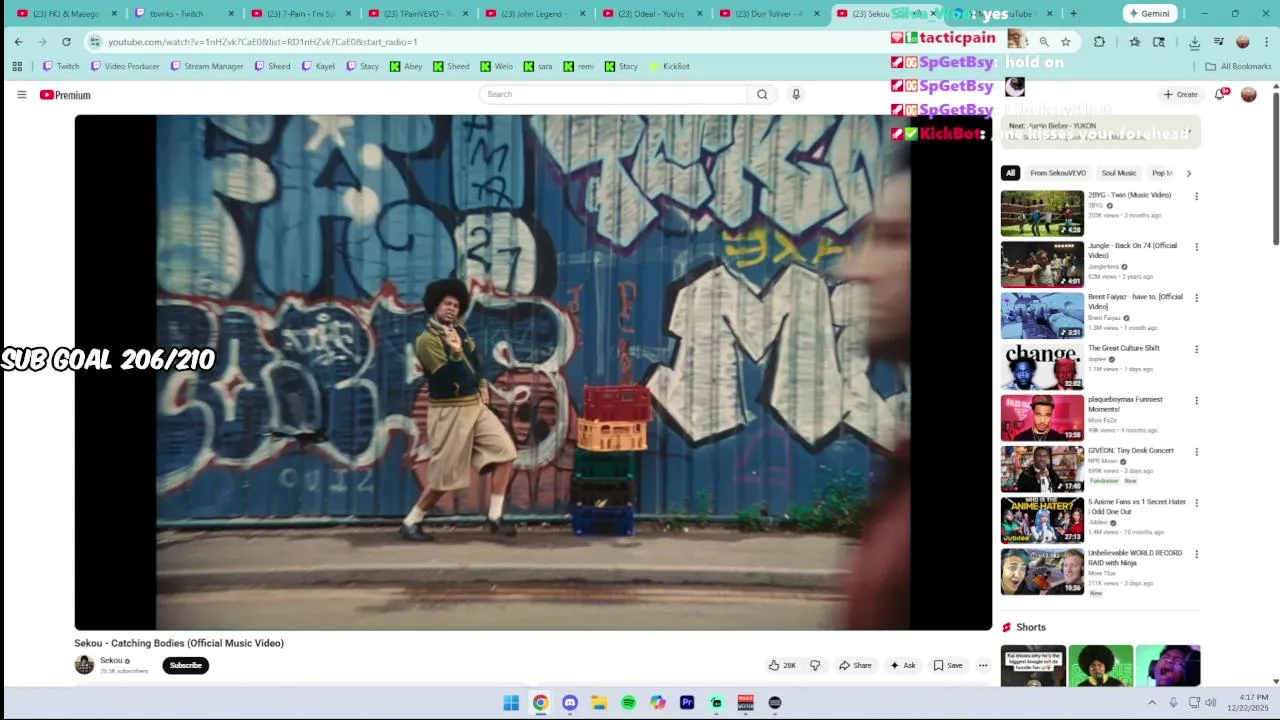
Task: Open options for The Great Culture Shift
Action: [1196, 350]
